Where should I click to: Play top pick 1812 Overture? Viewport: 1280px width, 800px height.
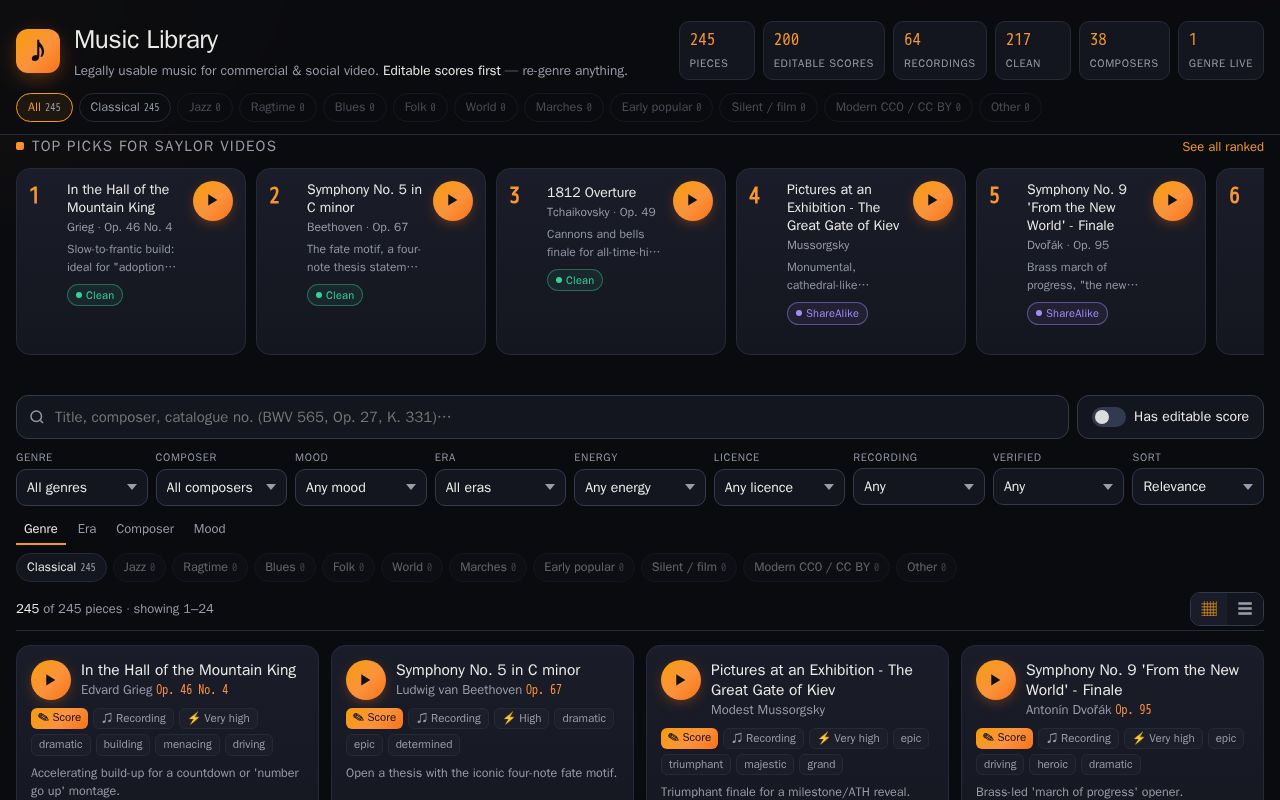coord(693,200)
